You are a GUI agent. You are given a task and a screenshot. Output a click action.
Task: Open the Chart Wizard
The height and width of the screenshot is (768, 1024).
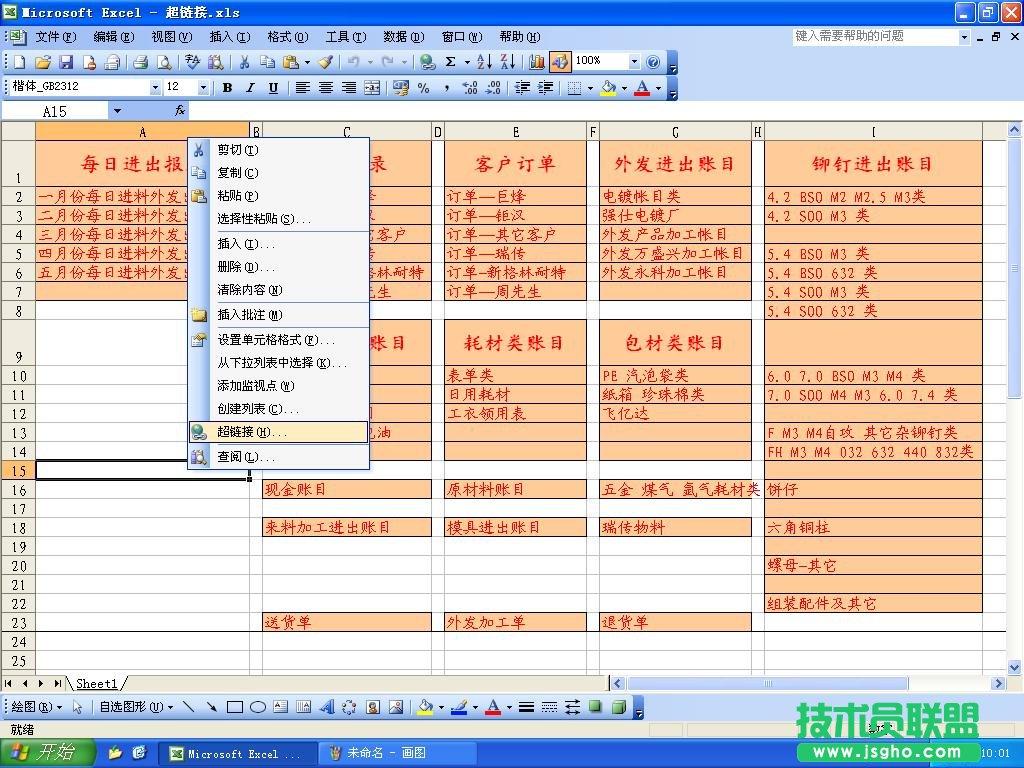tap(536, 62)
